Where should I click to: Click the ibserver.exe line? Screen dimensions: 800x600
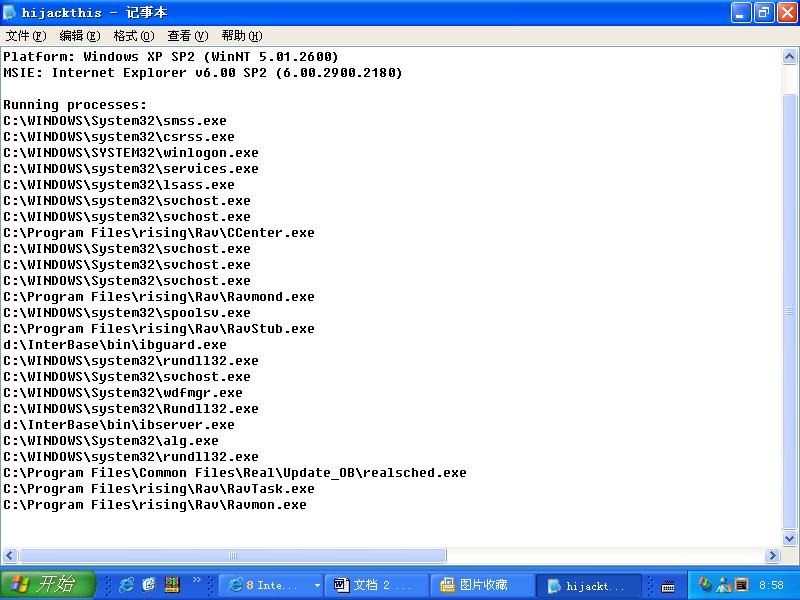point(119,424)
